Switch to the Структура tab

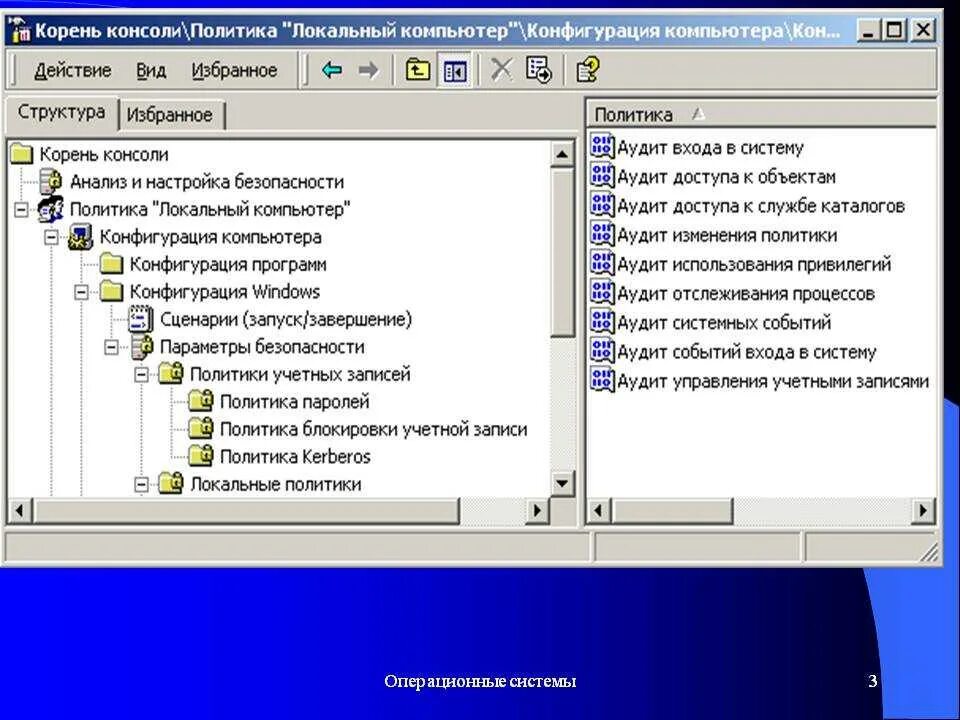click(x=61, y=113)
